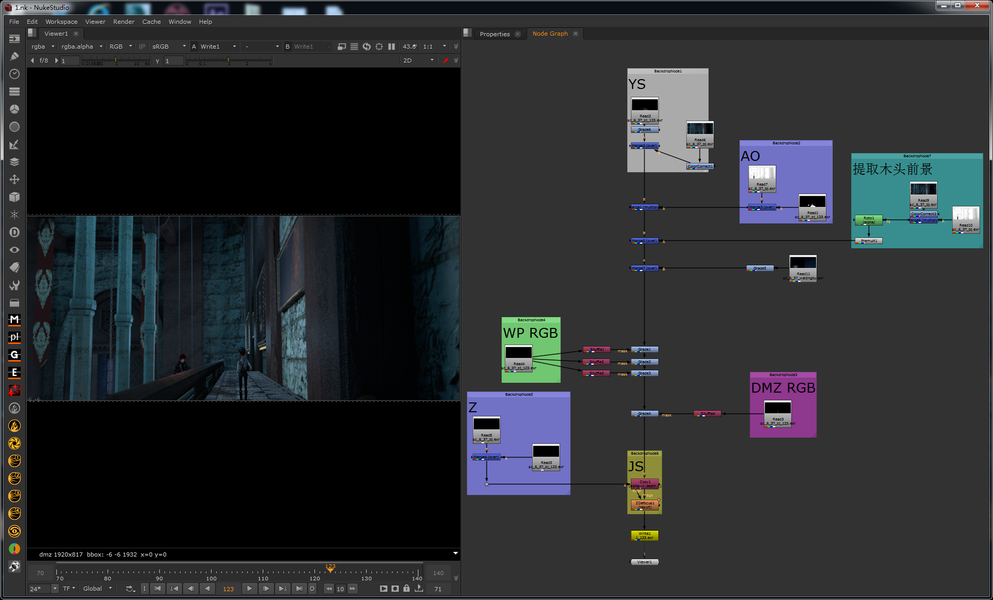Open the E plugin toolbar icon
Viewport: 993px width, 600px height.
tap(14, 373)
